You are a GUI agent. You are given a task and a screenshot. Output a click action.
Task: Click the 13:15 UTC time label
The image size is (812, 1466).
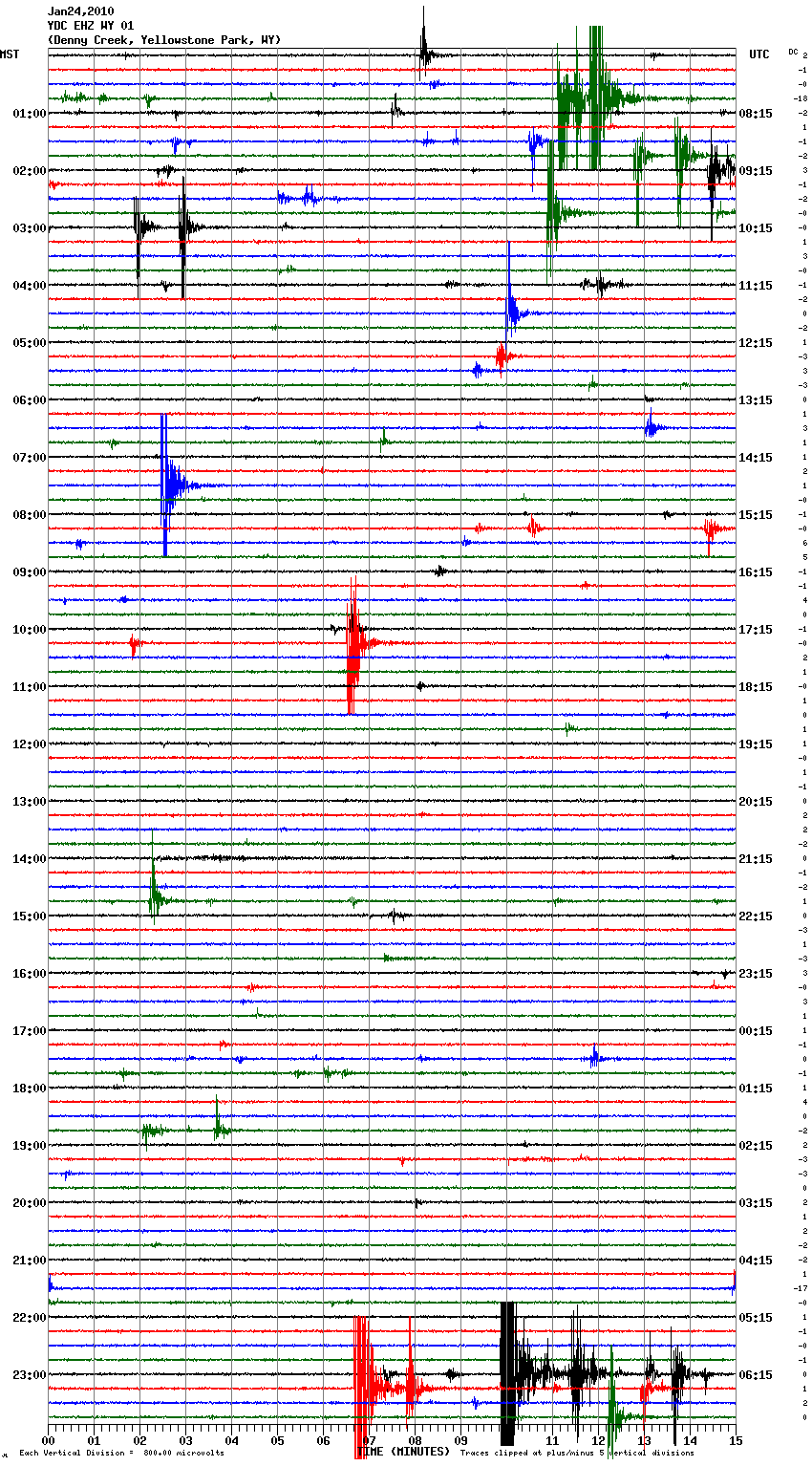click(x=756, y=400)
